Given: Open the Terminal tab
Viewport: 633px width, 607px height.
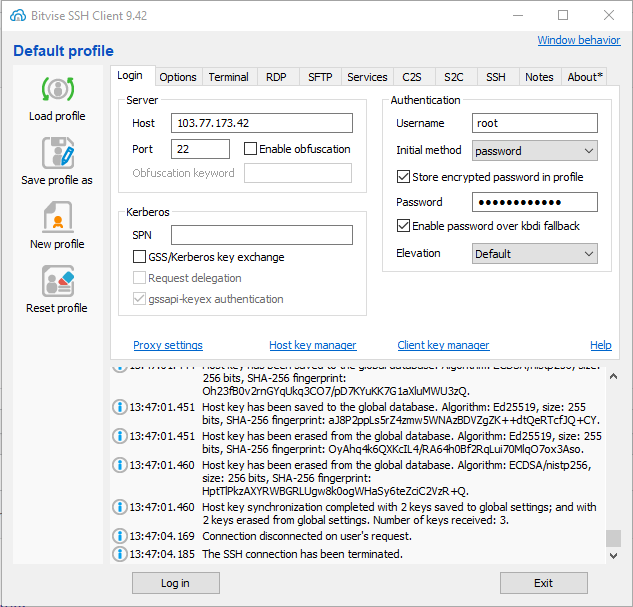Looking at the screenshot, I should (x=228, y=77).
